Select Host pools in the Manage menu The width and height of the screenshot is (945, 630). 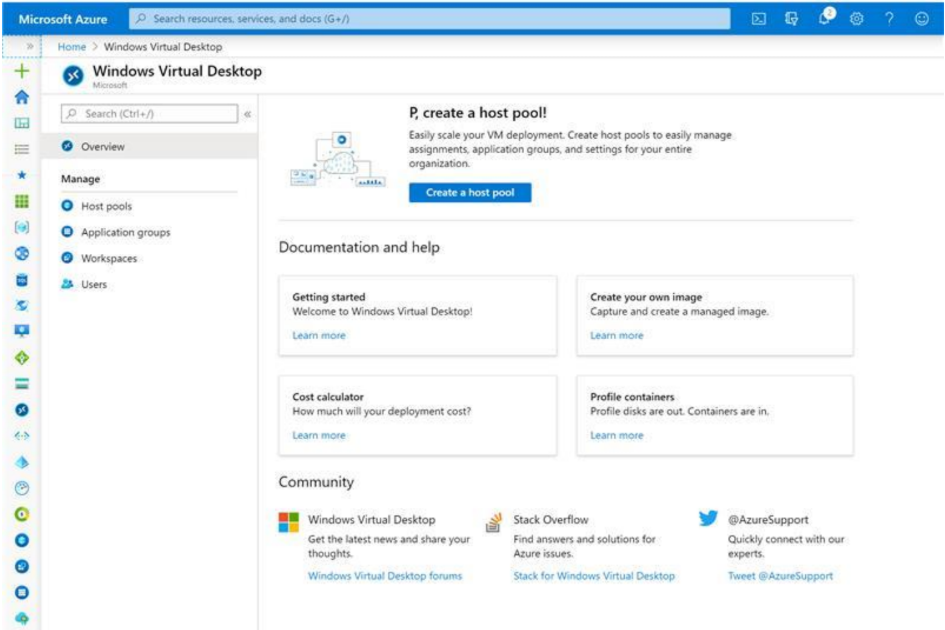pos(106,206)
